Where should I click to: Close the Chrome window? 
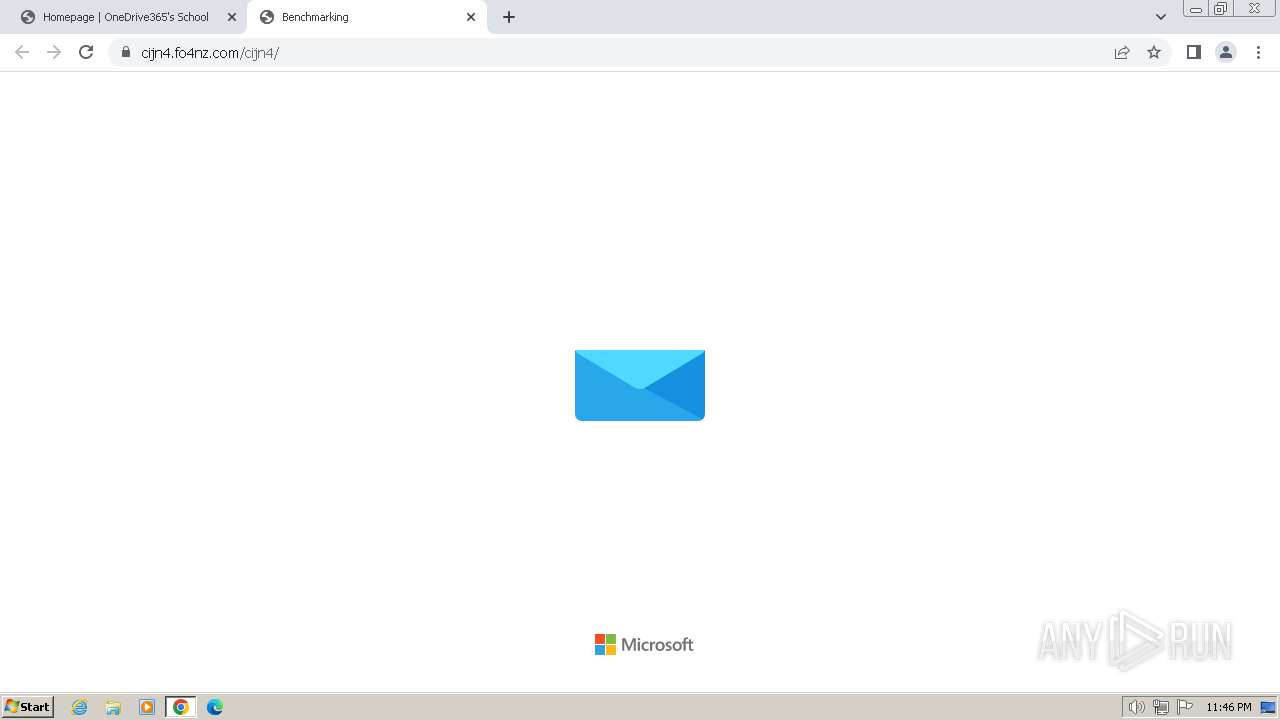coord(1254,9)
